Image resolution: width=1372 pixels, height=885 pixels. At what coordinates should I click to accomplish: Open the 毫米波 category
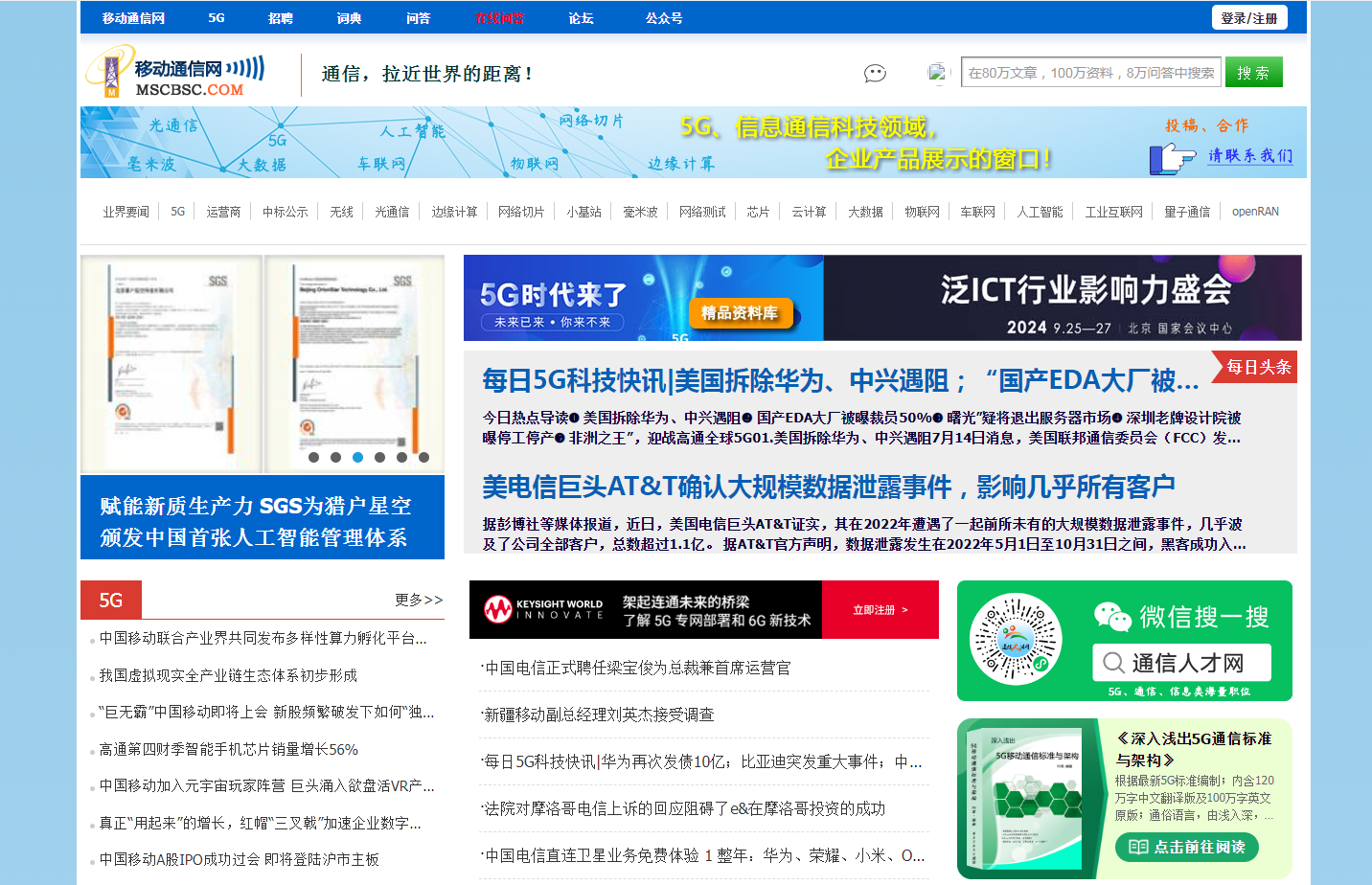coord(640,212)
